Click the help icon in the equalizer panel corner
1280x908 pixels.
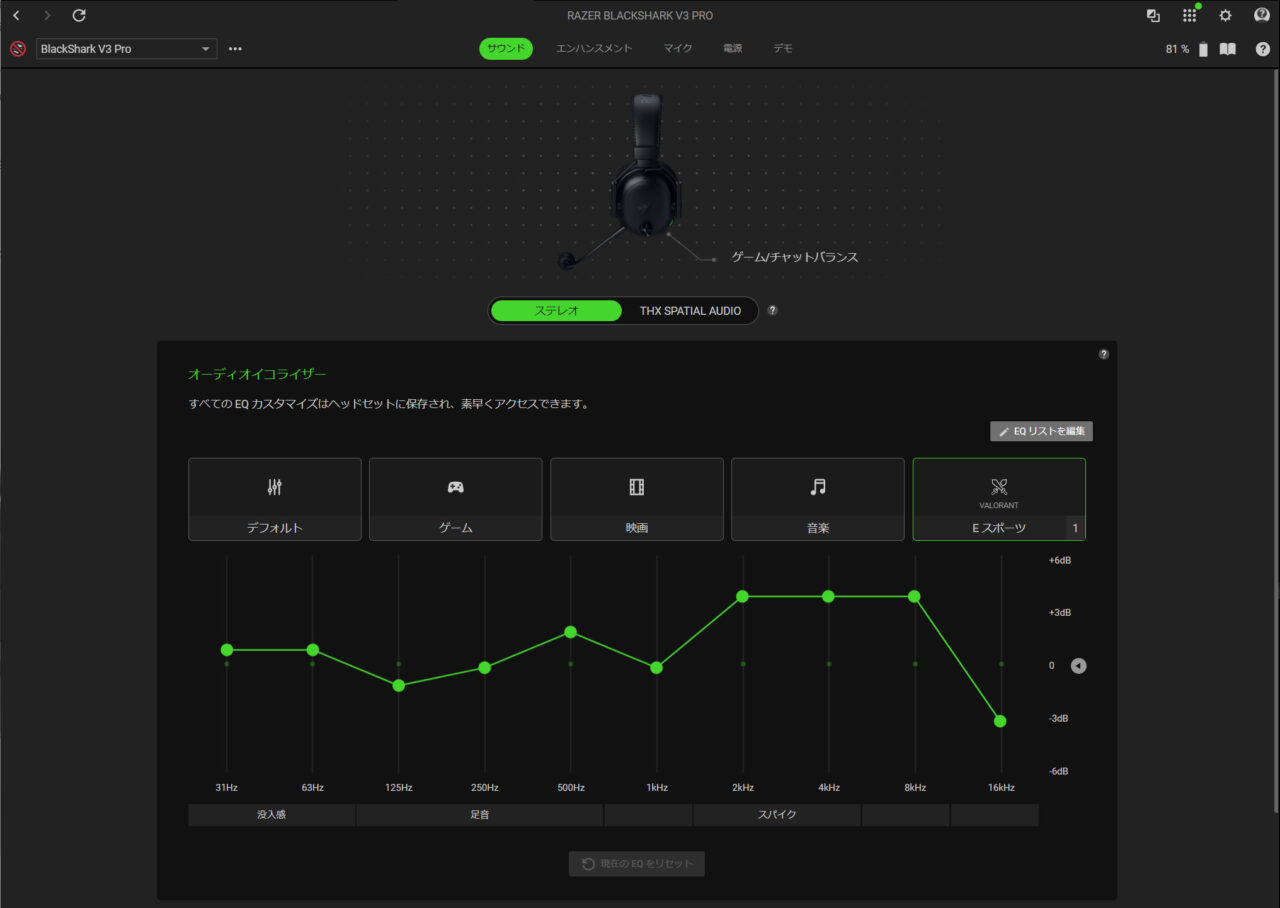pyautogui.click(x=1104, y=354)
